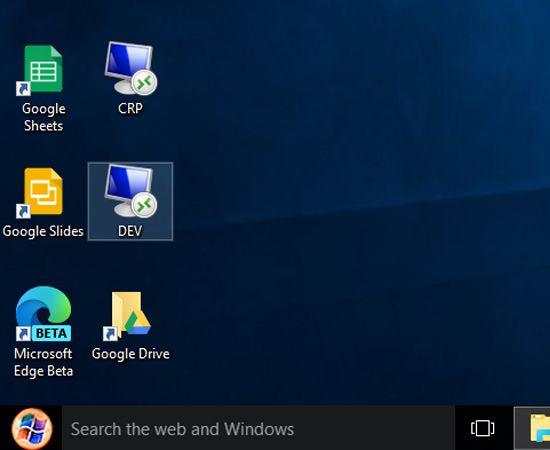The height and width of the screenshot is (450, 550).
Task: Select the Google Sheets desktop shortcut icon
Action: pyautogui.click(x=40, y=70)
